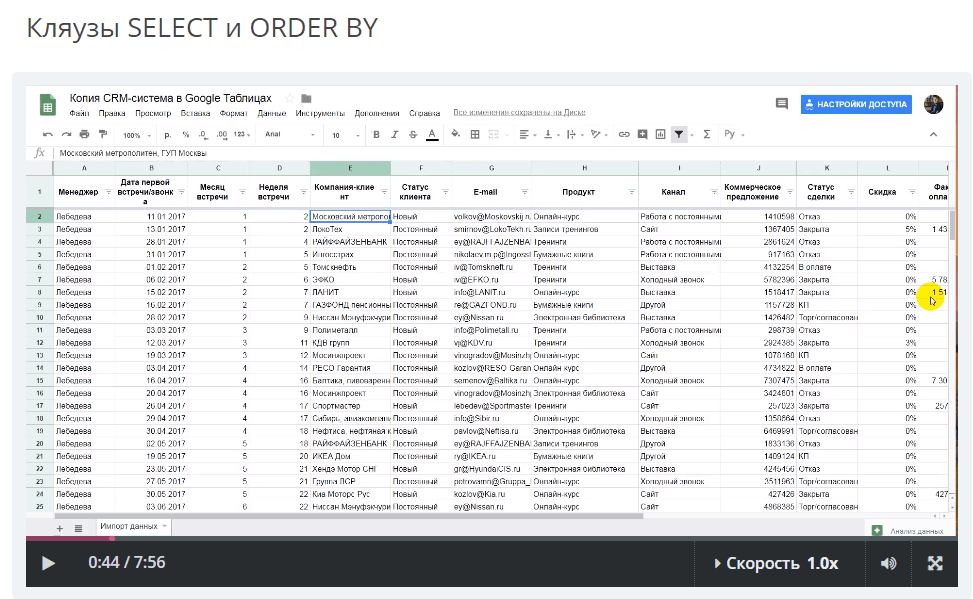Screen dimensions: 973x599
Task: Click the spreadsheet horizontal scrollbar
Action: (x=349, y=515)
